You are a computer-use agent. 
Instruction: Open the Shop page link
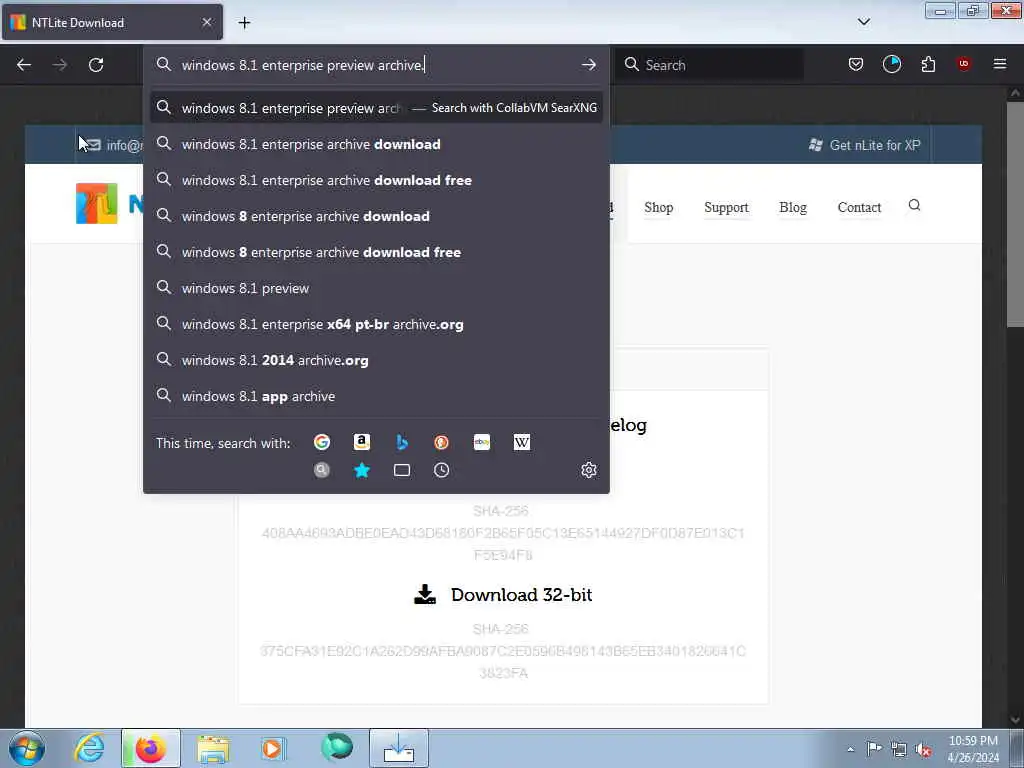click(658, 207)
